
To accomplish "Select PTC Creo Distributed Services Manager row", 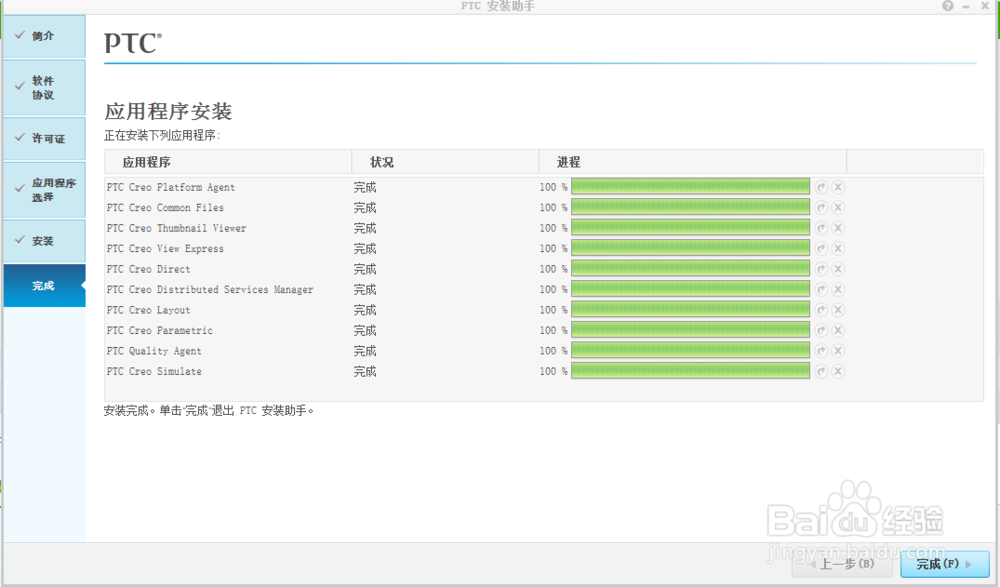I will tap(210, 290).
